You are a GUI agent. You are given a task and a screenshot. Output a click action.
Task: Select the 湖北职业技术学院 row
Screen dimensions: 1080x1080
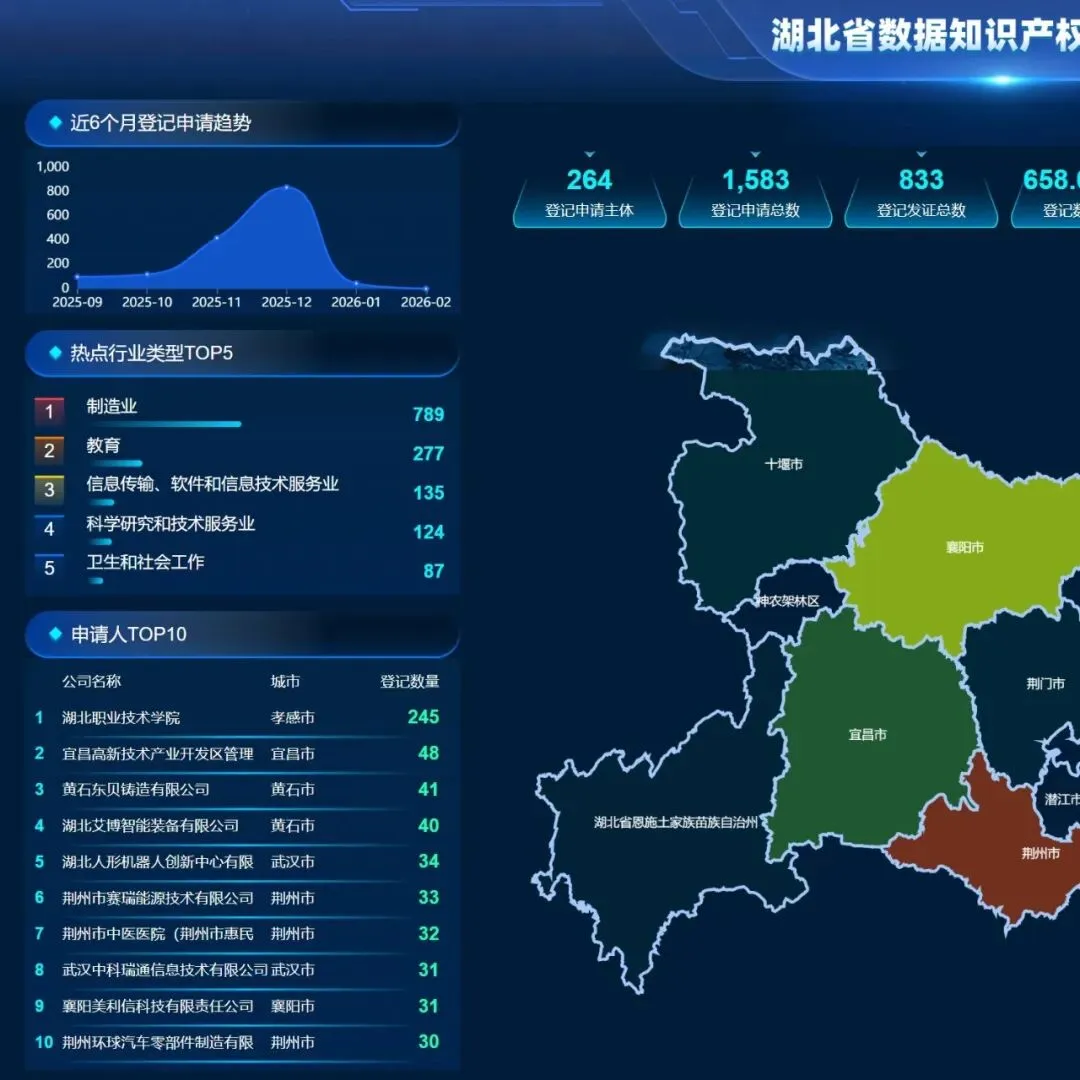[x=238, y=717]
